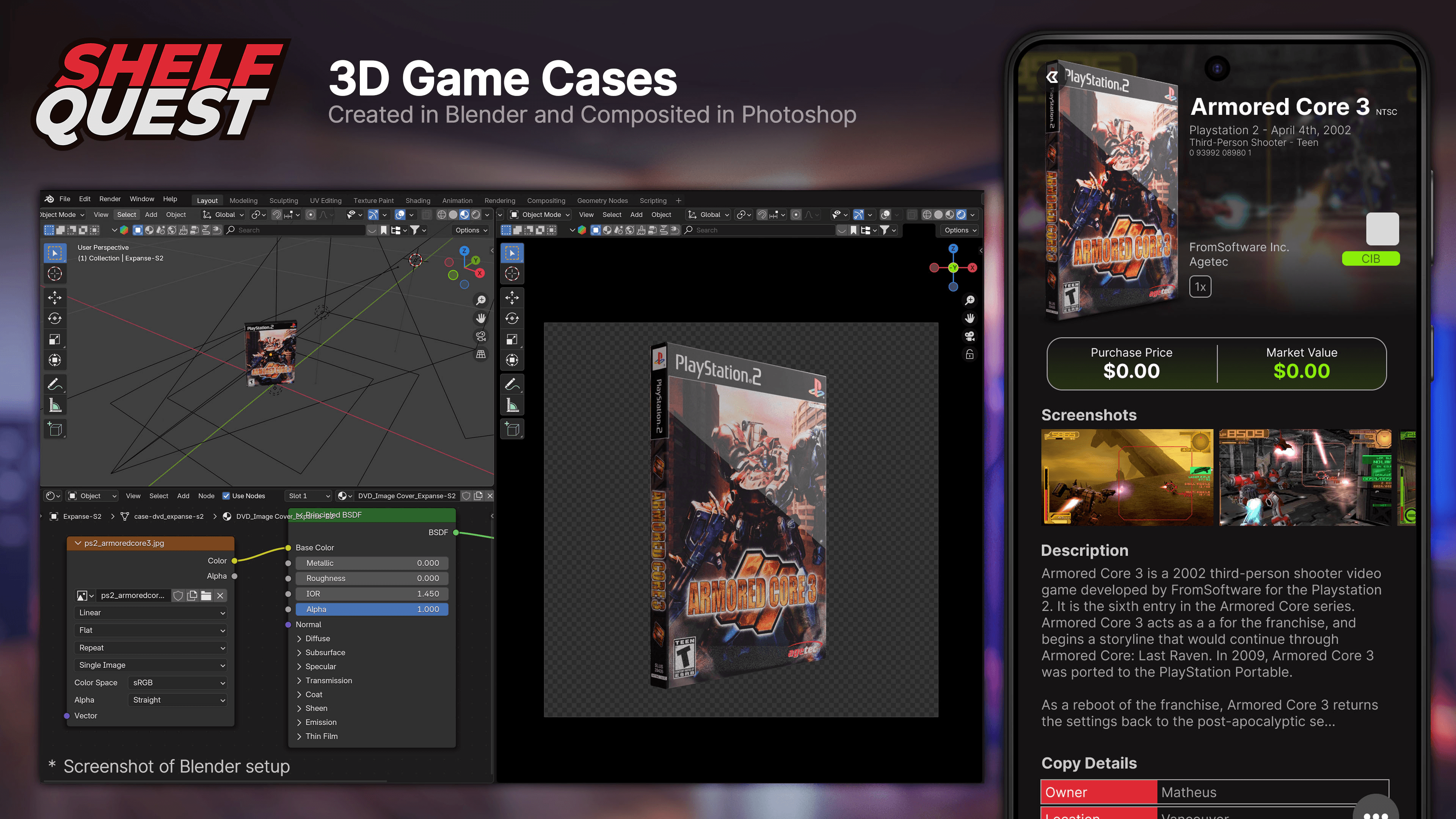Toggle the viewport lock icon in right viewport
Screen dimensions: 1456x819
(970, 355)
